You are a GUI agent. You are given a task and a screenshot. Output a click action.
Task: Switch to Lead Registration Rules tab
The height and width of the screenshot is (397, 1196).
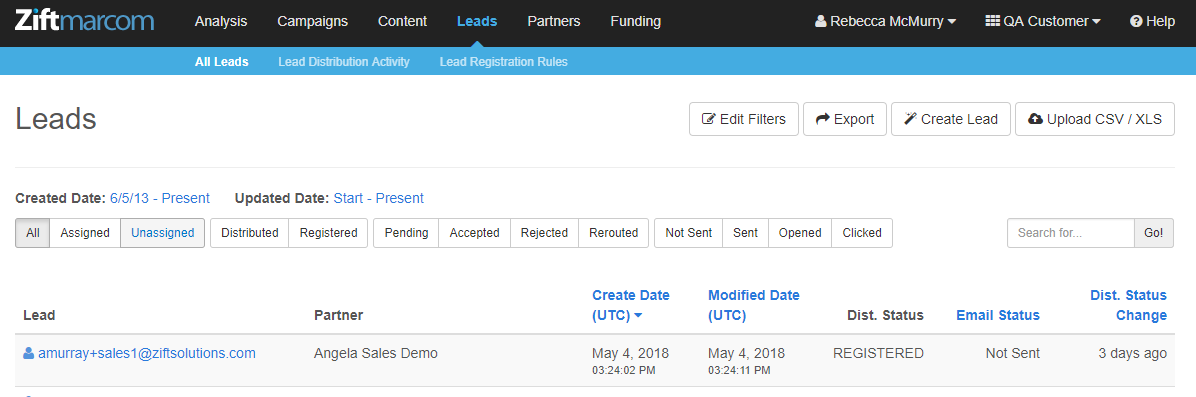point(503,62)
